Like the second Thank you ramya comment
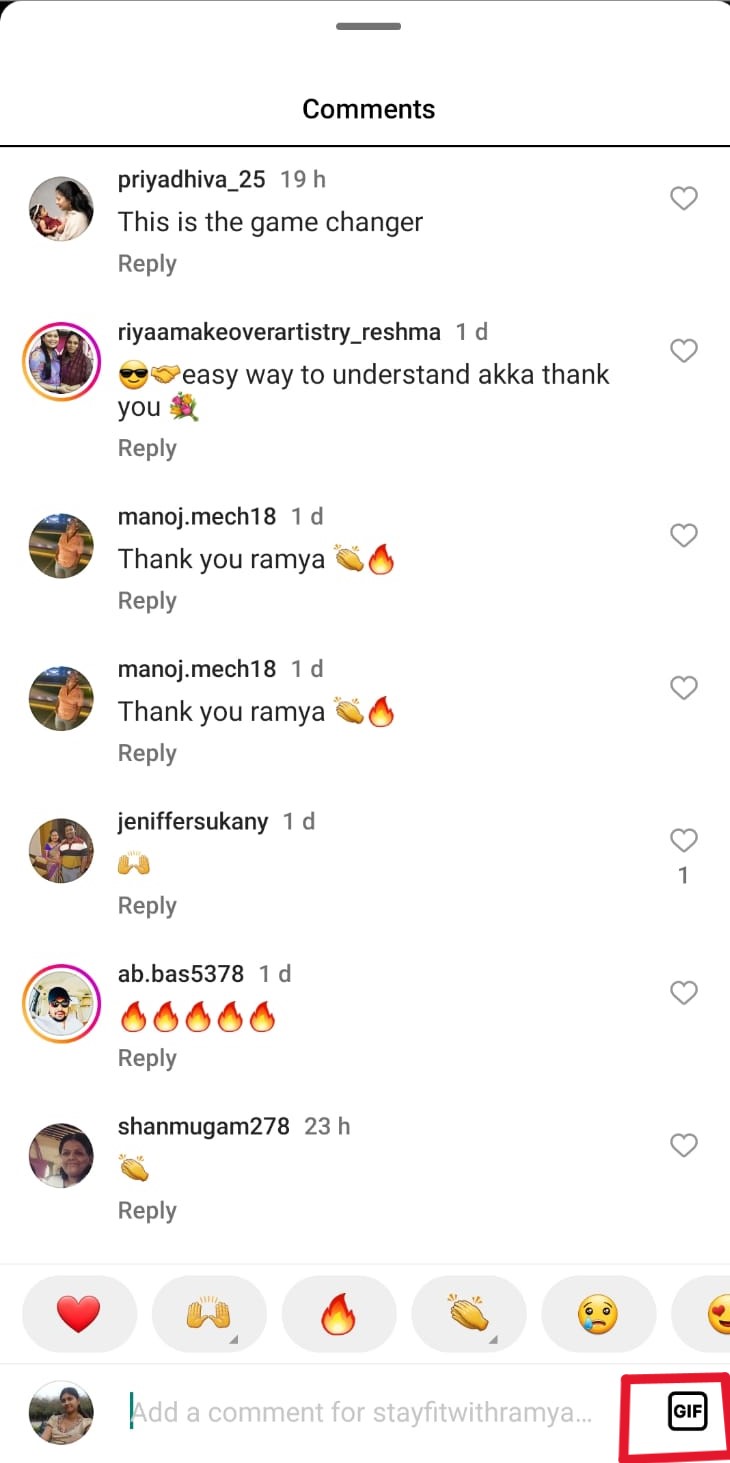 click(x=684, y=688)
